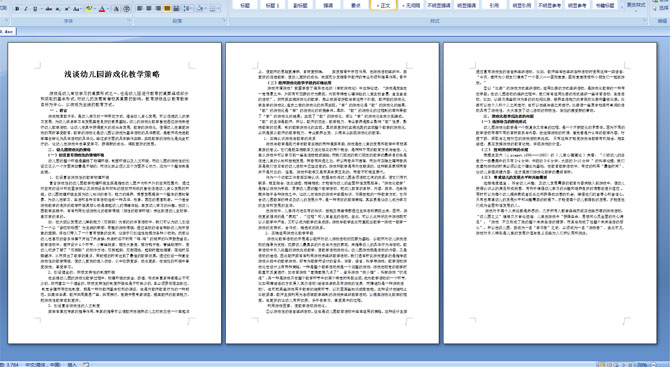Open the change case Aa dropdown

(x=77, y=9)
